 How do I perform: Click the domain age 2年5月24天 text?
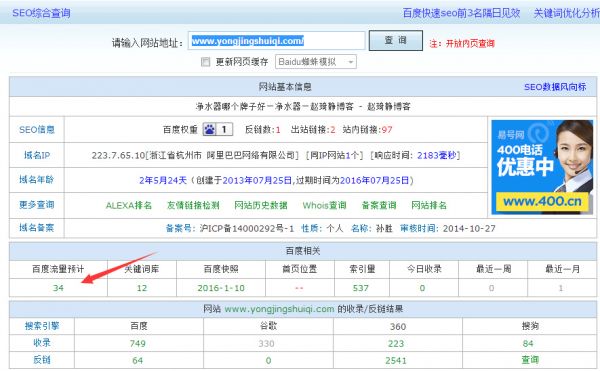(163, 180)
